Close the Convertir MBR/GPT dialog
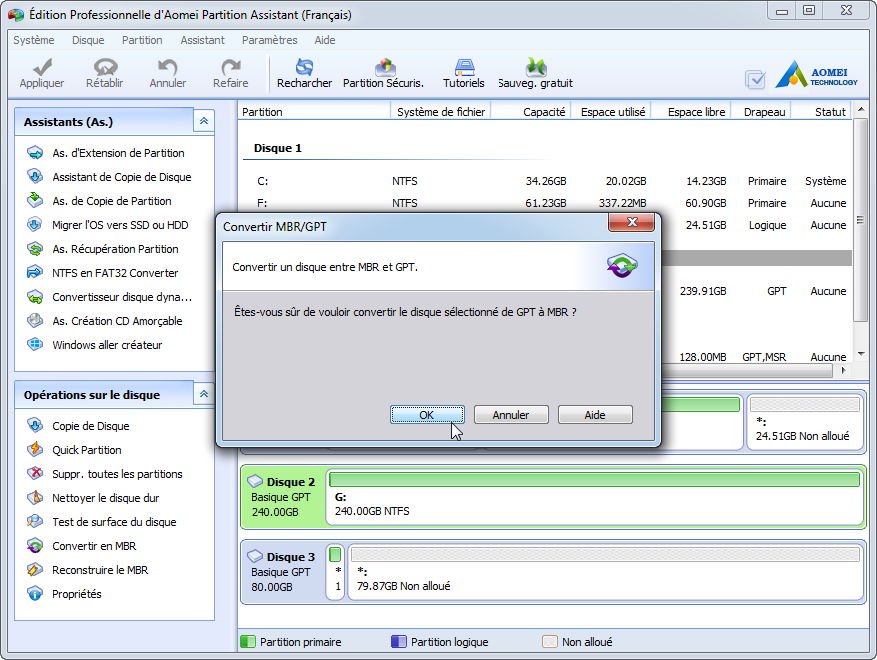Viewport: 877px width, 660px height. (633, 222)
